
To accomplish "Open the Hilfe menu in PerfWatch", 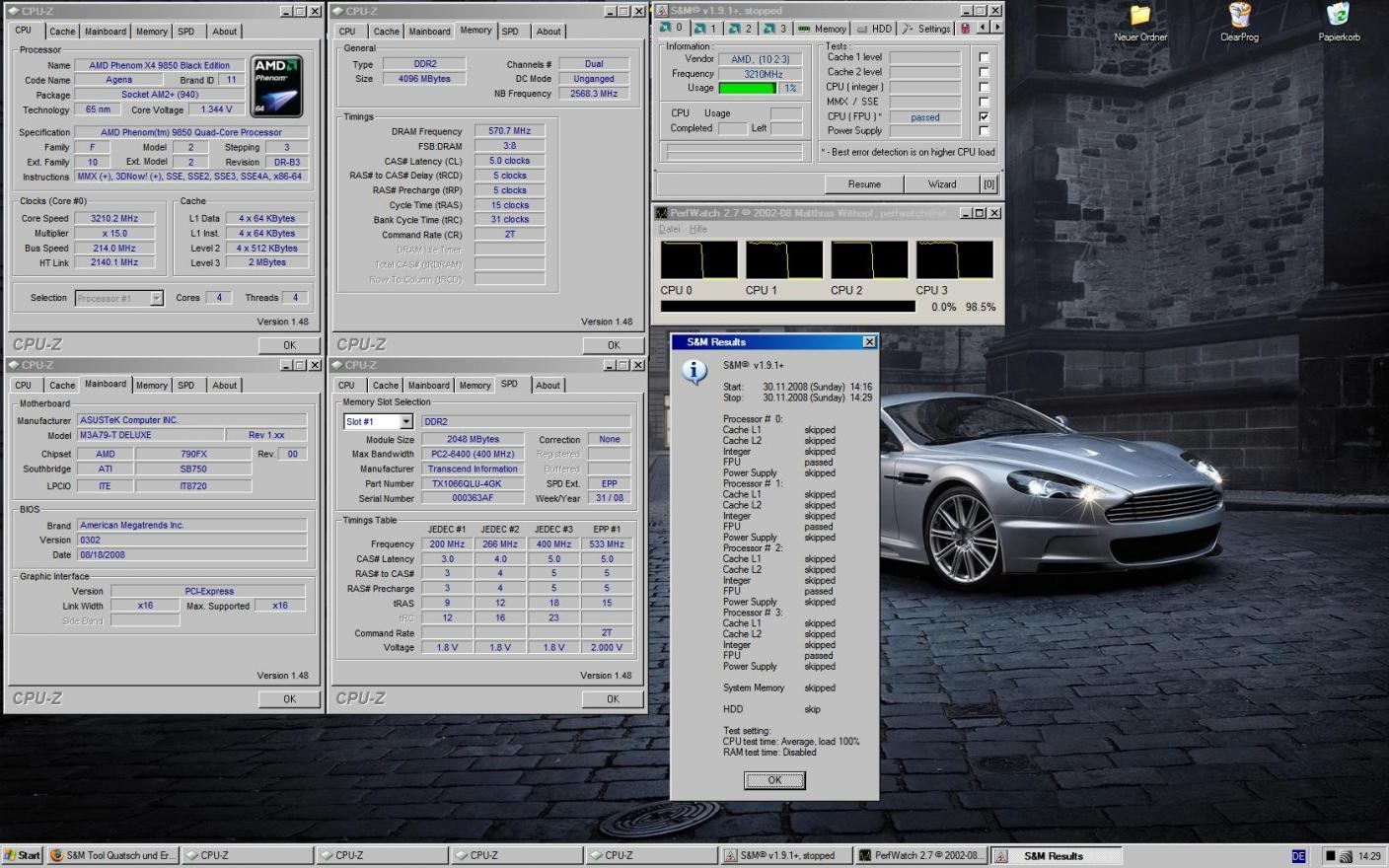I will pyautogui.click(x=698, y=229).
